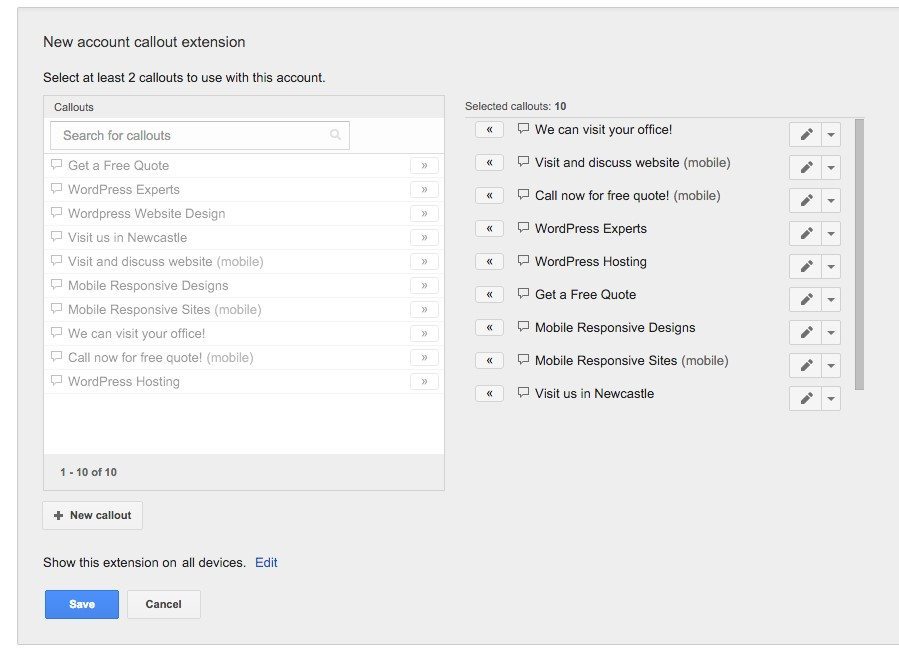
Task: Add "Get a Free Quote" with its right arrow
Action: click(424, 165)
